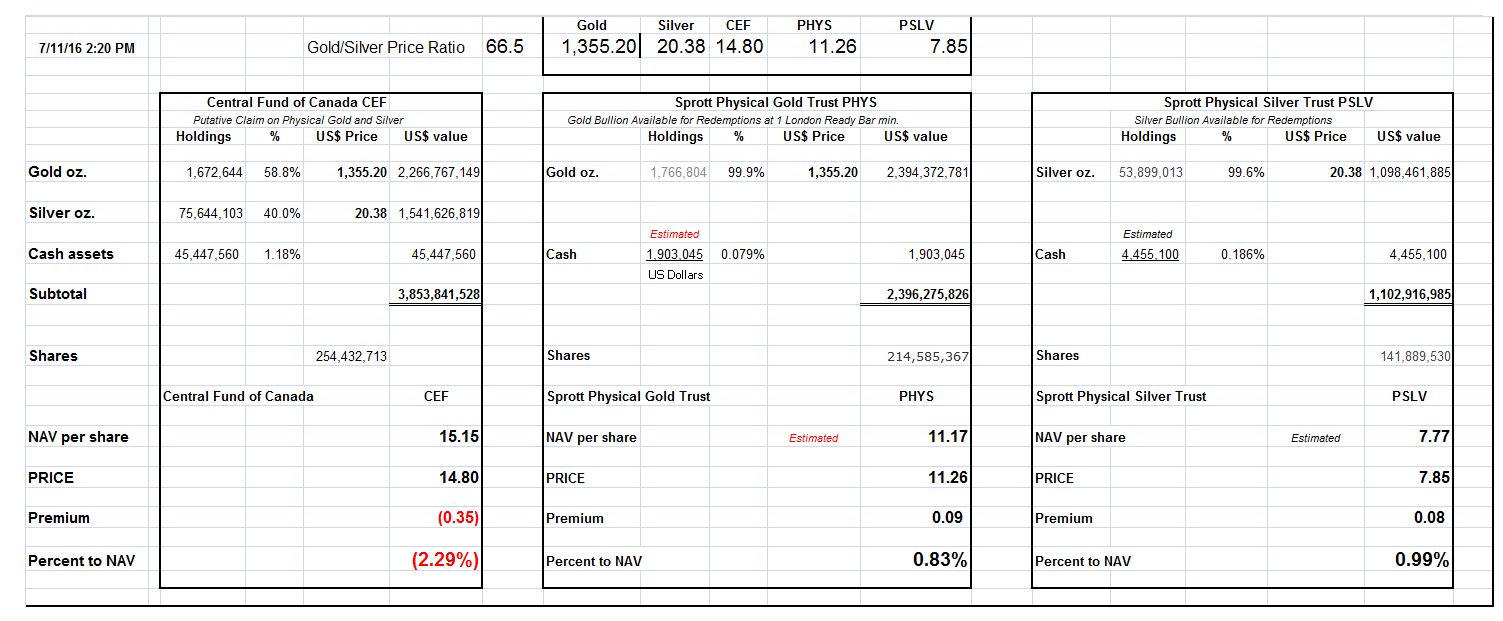The width and height of the screenshot is (1503, 621).
Task: Select the ratio value 66.5
Action: (x=504, y=47)
